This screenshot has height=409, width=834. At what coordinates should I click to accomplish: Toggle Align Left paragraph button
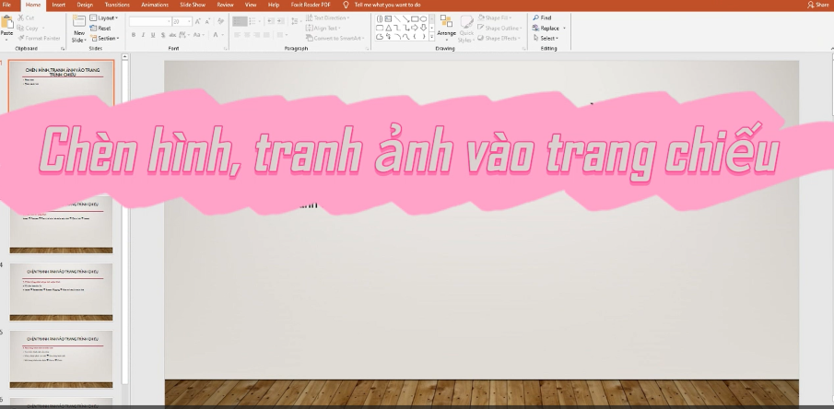(237, 35)
